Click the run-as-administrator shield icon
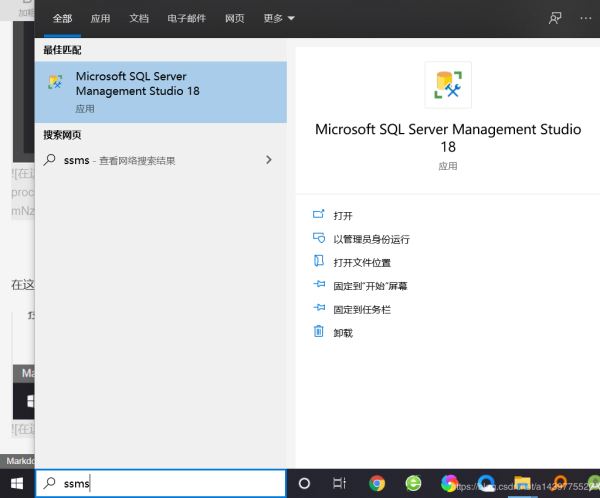The image size is (600, 498). [319, 238]
